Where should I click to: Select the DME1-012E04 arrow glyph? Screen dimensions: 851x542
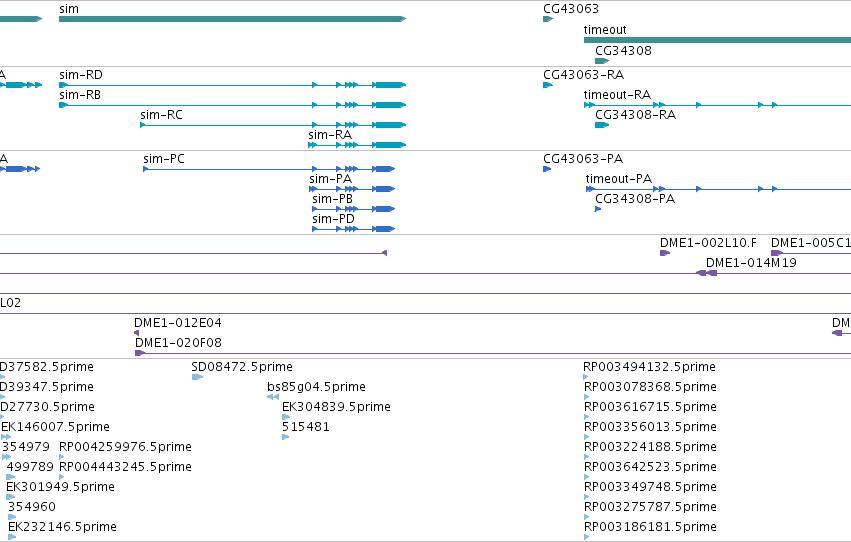pyautogui.click(x=136, y=333)
